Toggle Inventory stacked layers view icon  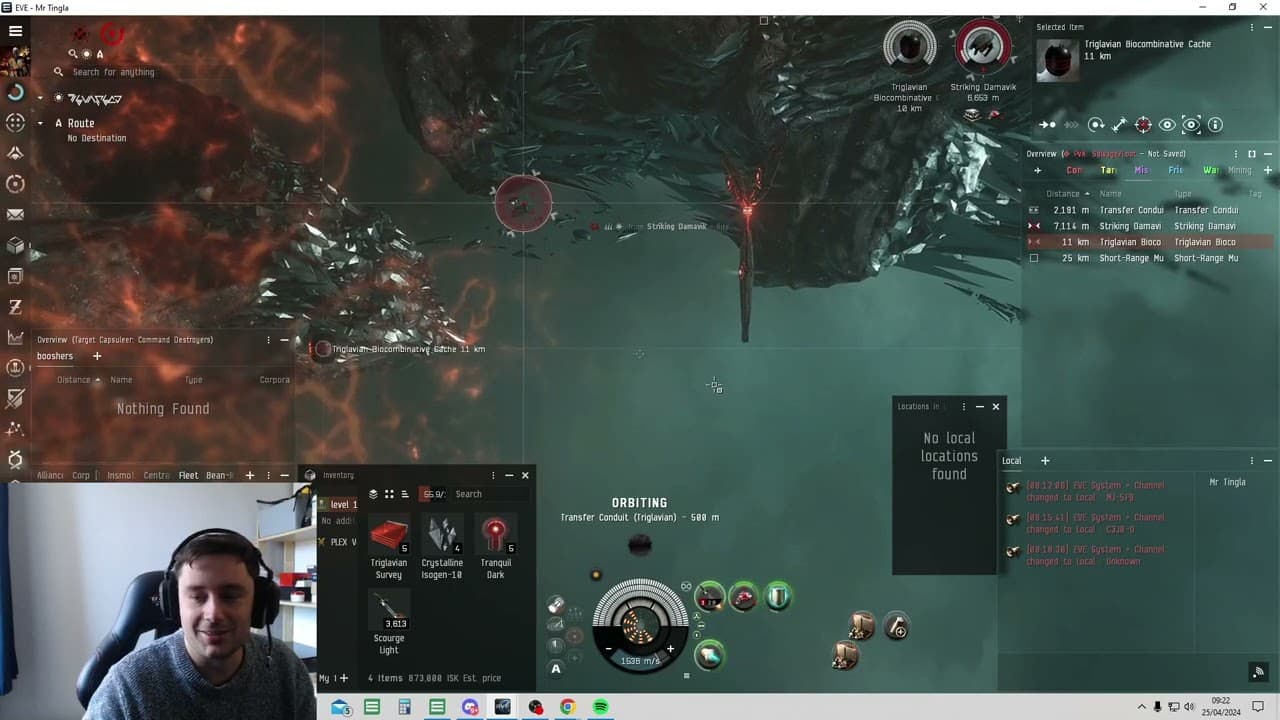373,494
